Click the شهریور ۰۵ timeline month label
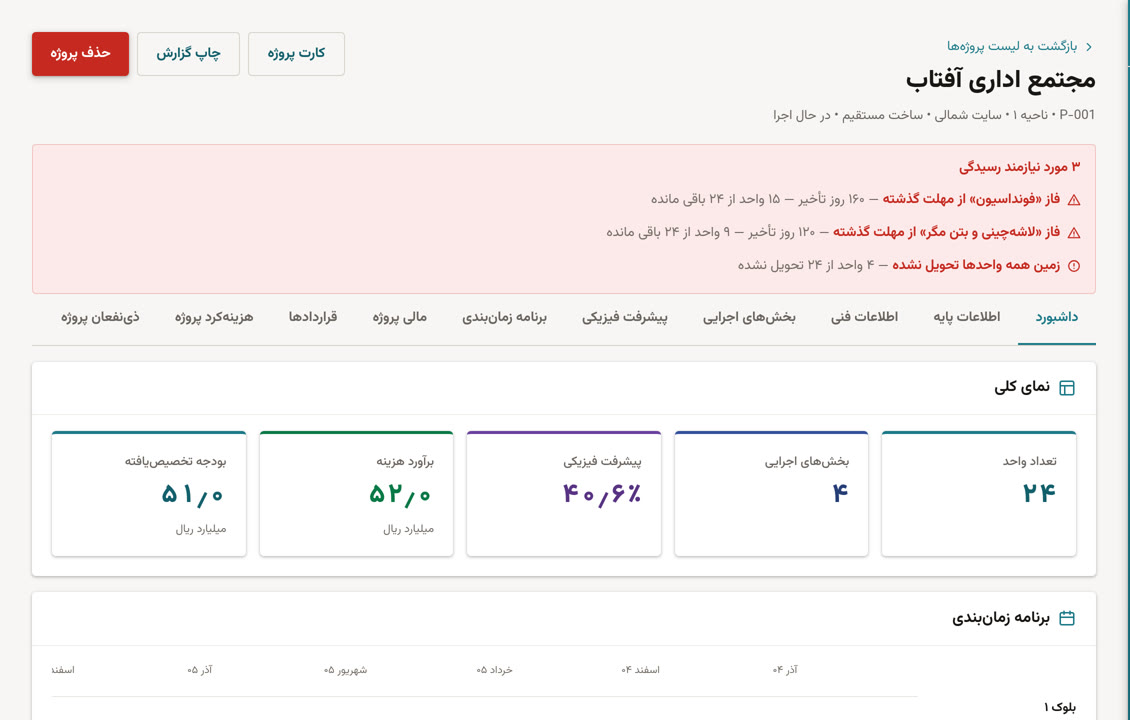This screenshot has height=720, width=1130. 345,670
